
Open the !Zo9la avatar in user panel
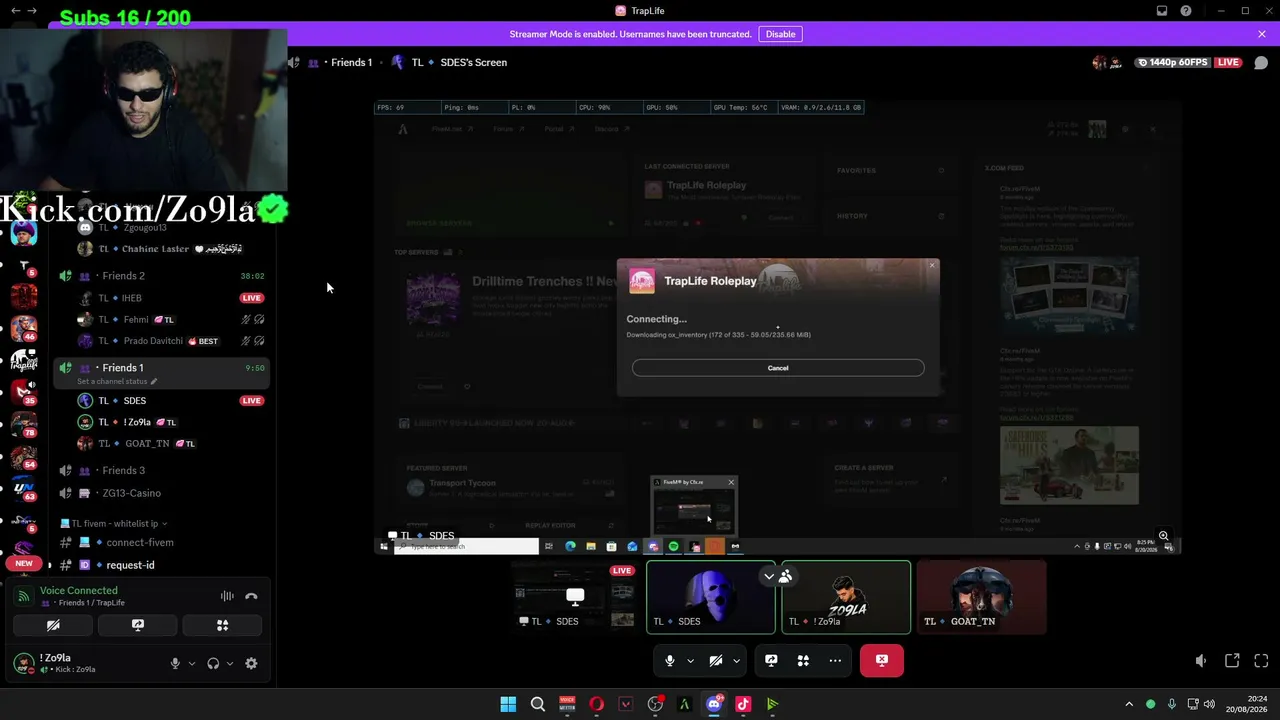24,663
